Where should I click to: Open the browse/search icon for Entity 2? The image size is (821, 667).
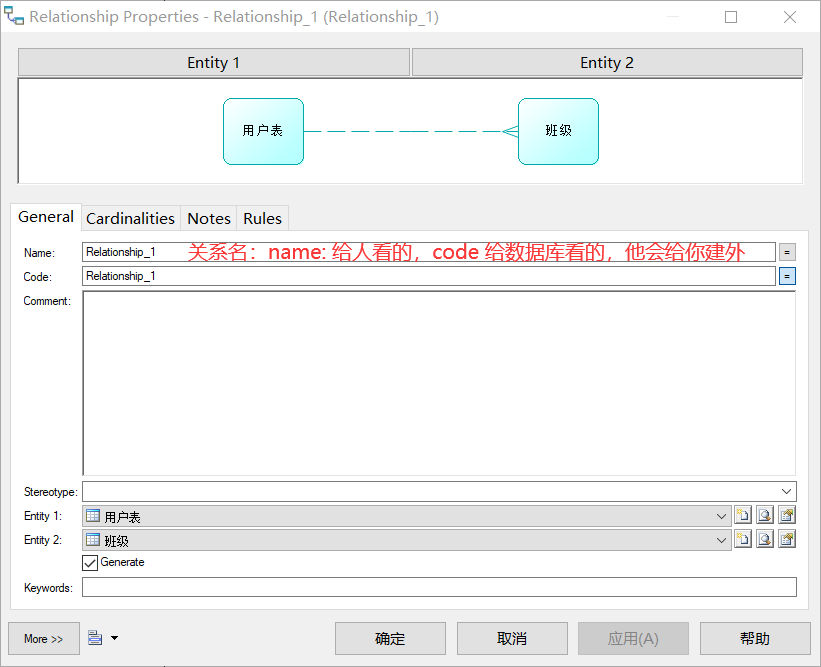pyautogui.click(x=764, y=539)
